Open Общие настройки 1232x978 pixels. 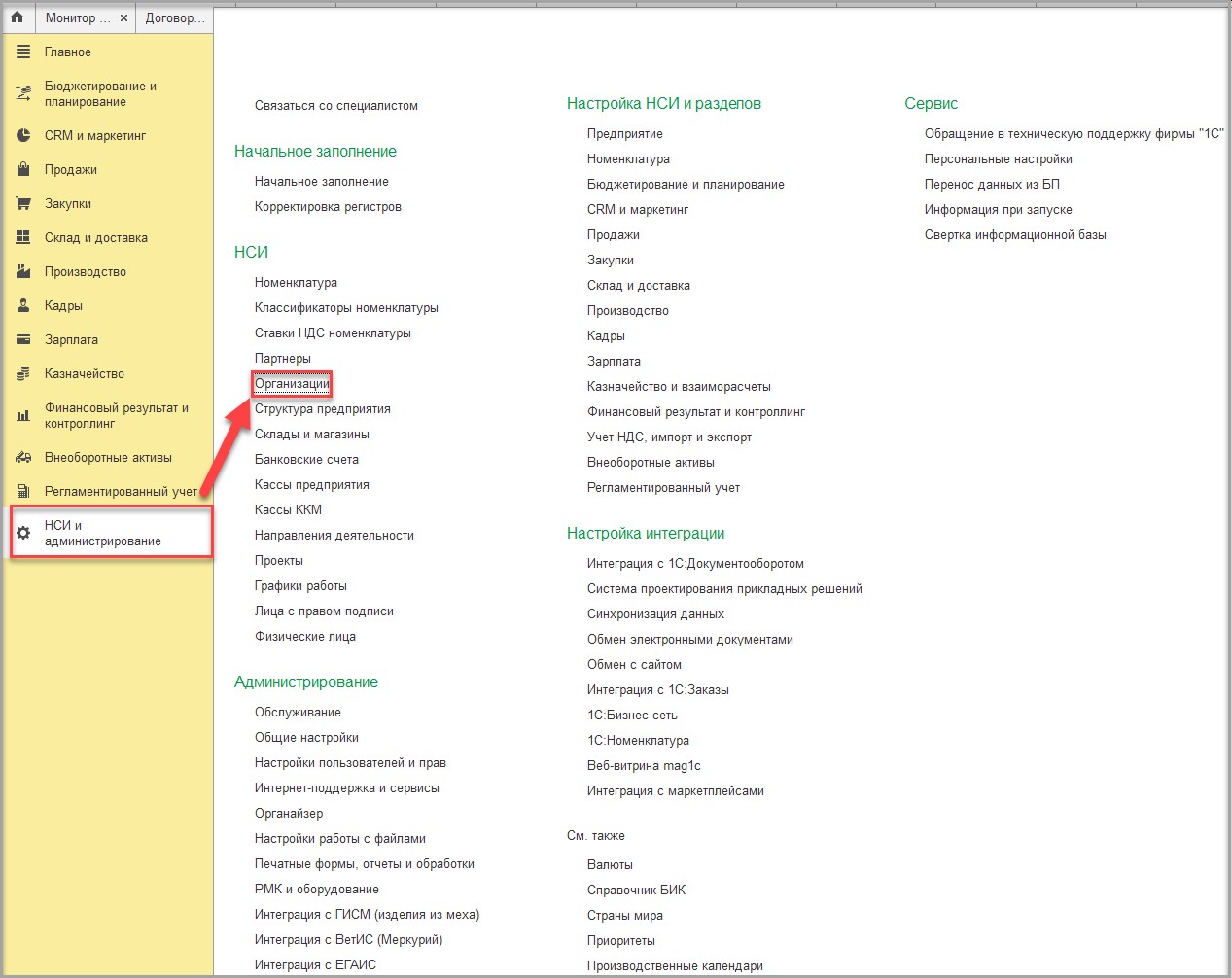pos(306,737)
